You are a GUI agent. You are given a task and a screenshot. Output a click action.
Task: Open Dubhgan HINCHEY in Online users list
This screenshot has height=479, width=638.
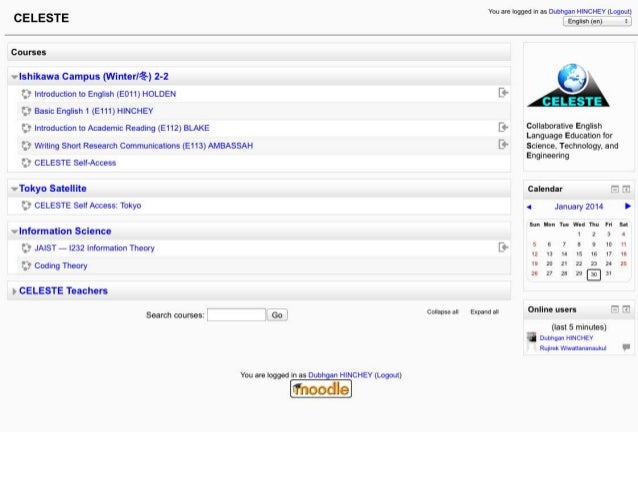coord(566,338)
